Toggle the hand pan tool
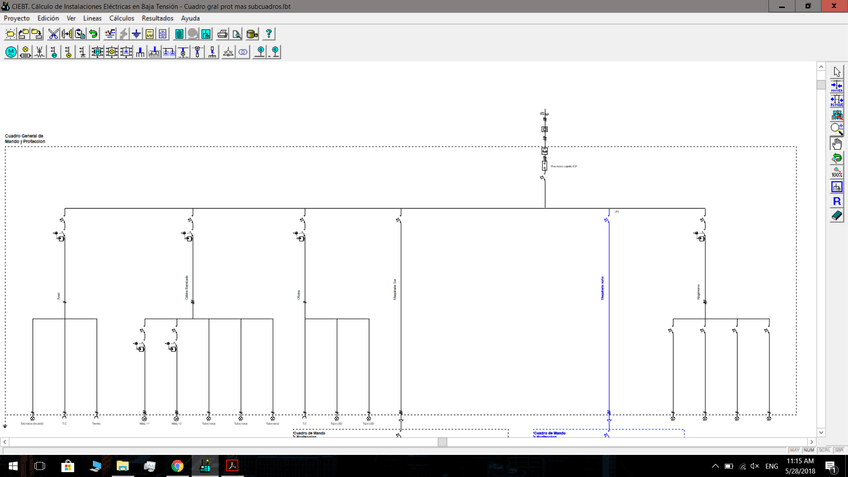 coord(837,144)
